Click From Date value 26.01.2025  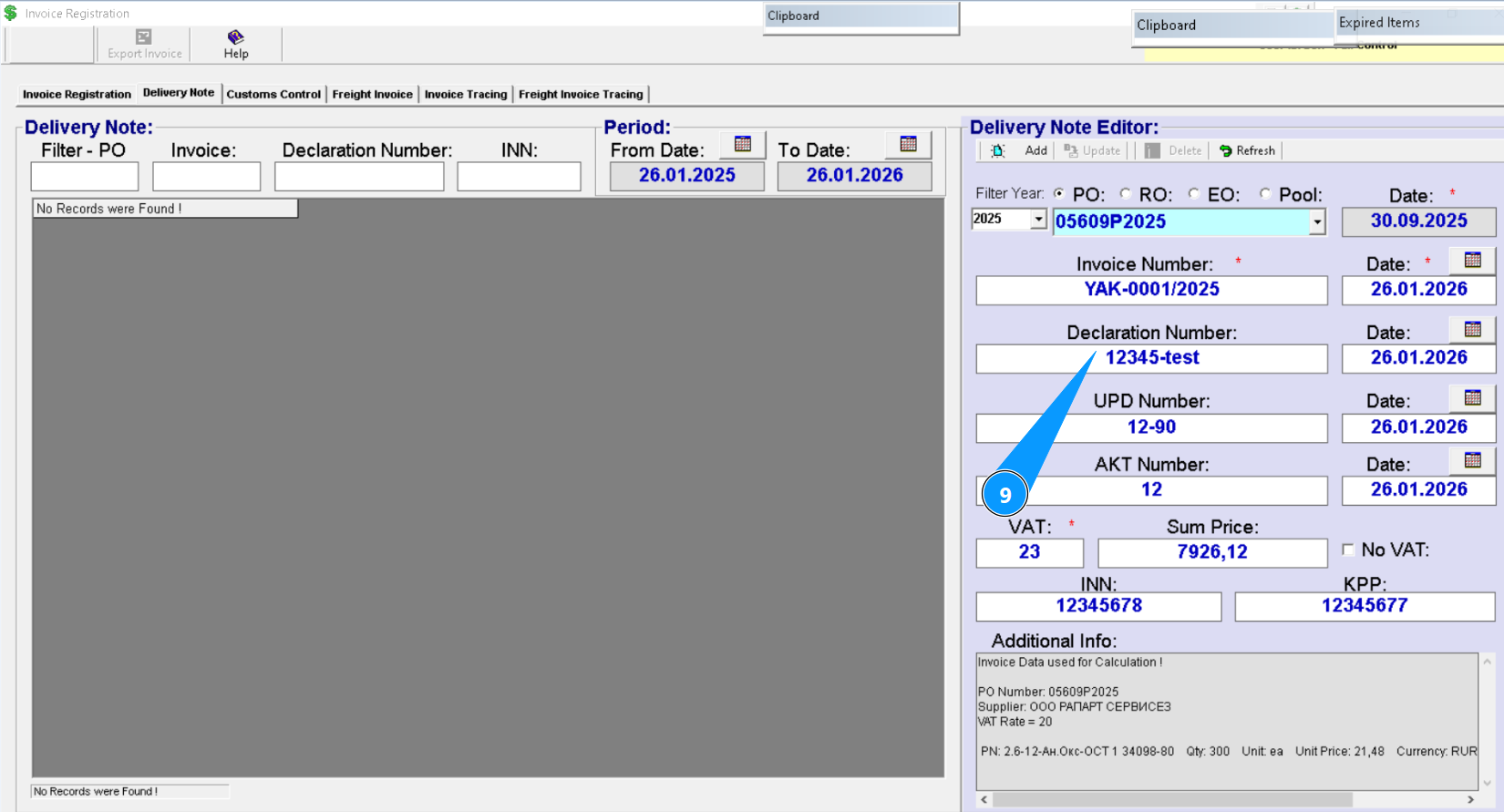(687, 176)
